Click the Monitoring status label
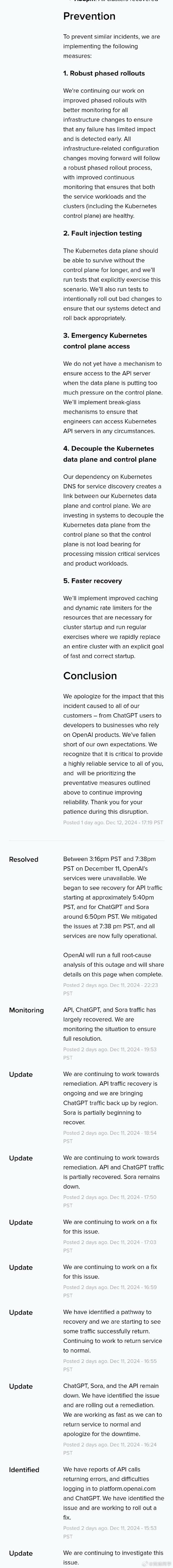This screenshot has height=1568, width=173. click(26, 1010)
